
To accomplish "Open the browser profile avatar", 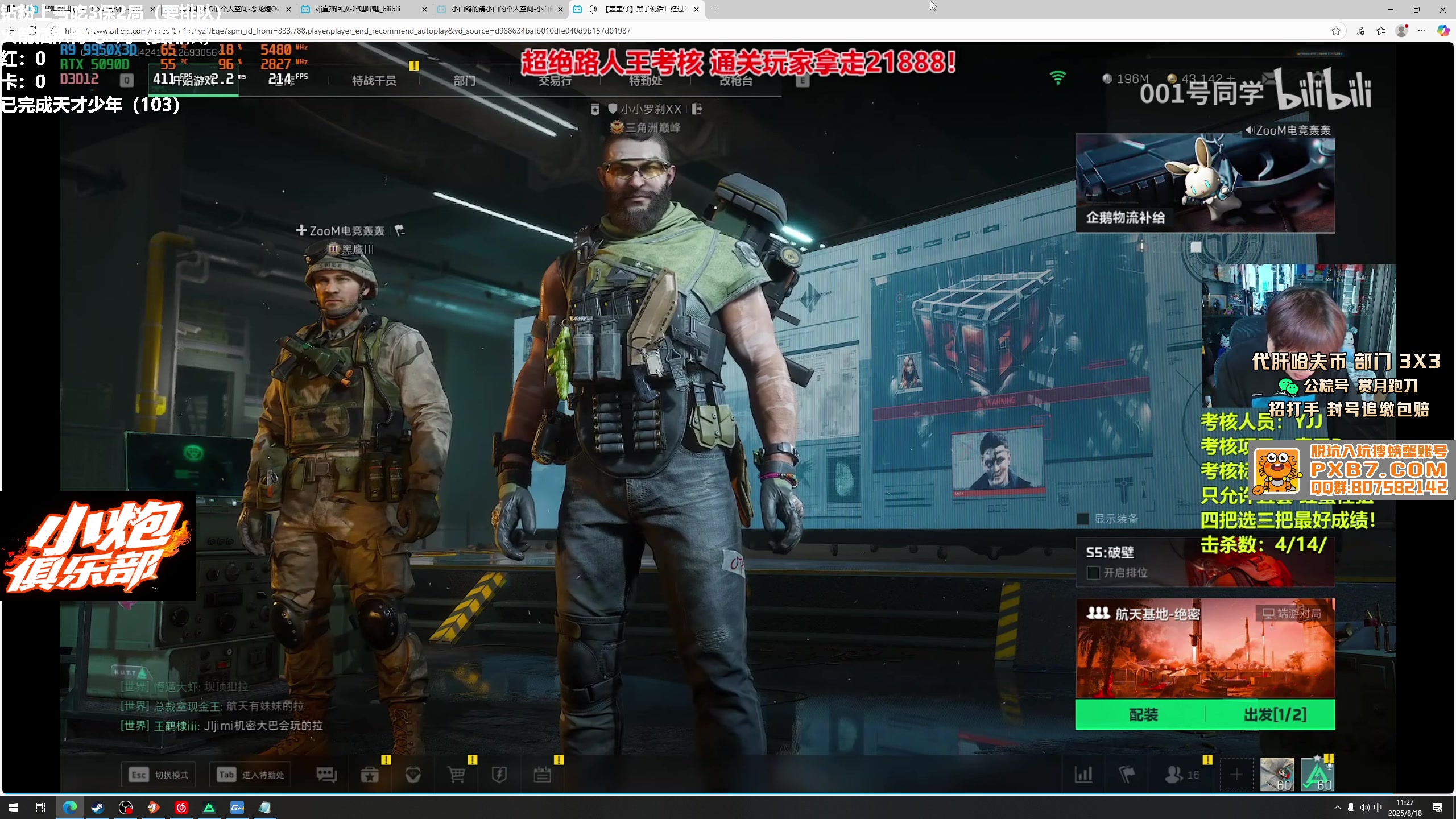I will [1402, 31].
